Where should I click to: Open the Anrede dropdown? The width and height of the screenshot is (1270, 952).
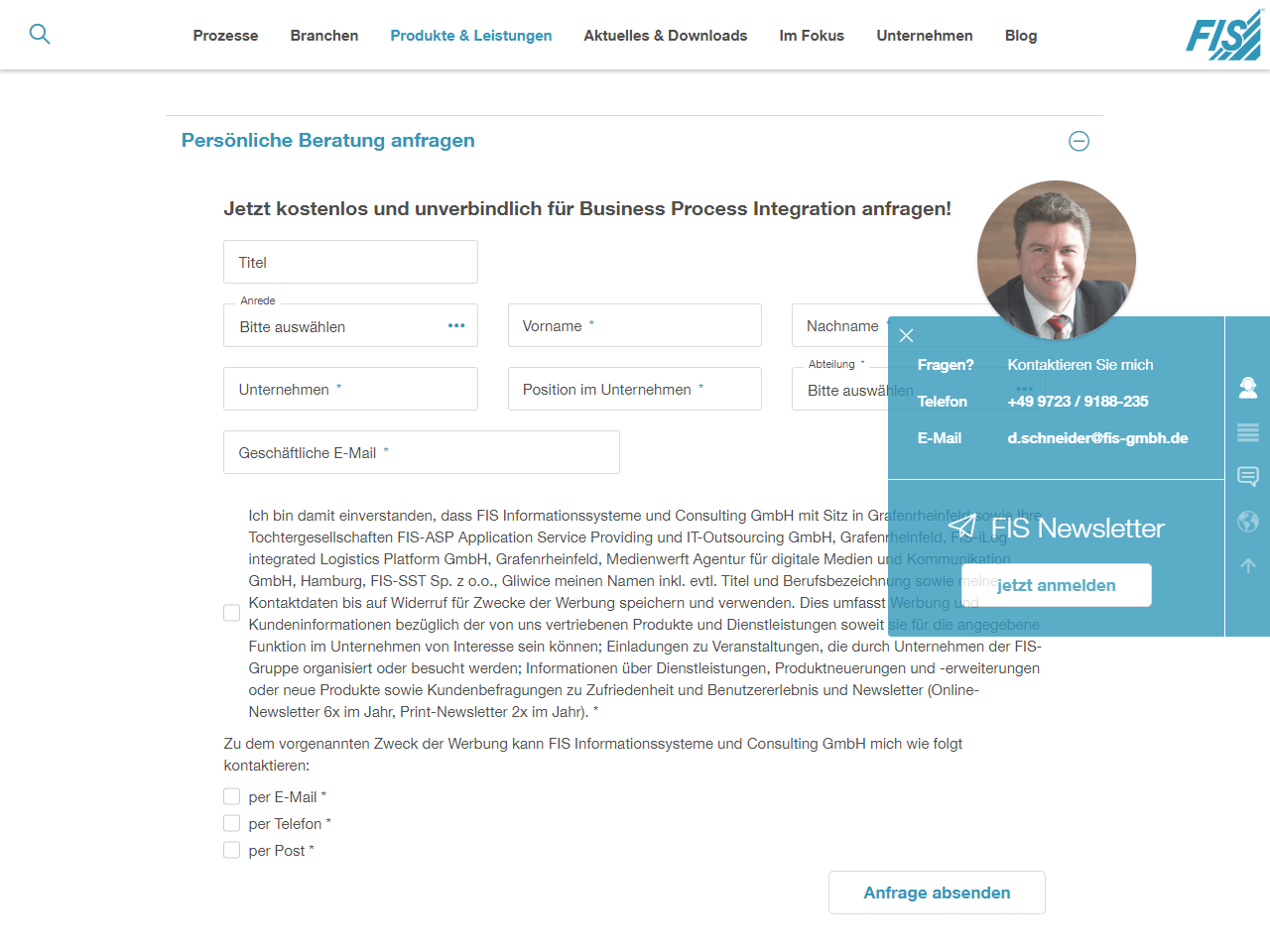pos(350,326)
